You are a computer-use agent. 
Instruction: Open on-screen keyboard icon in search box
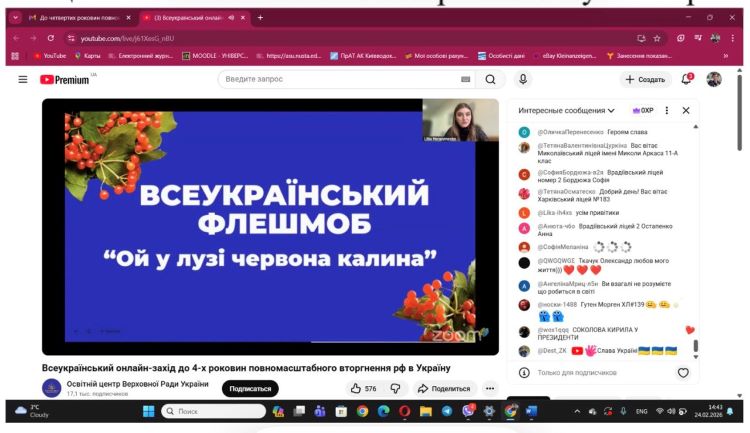465,79
